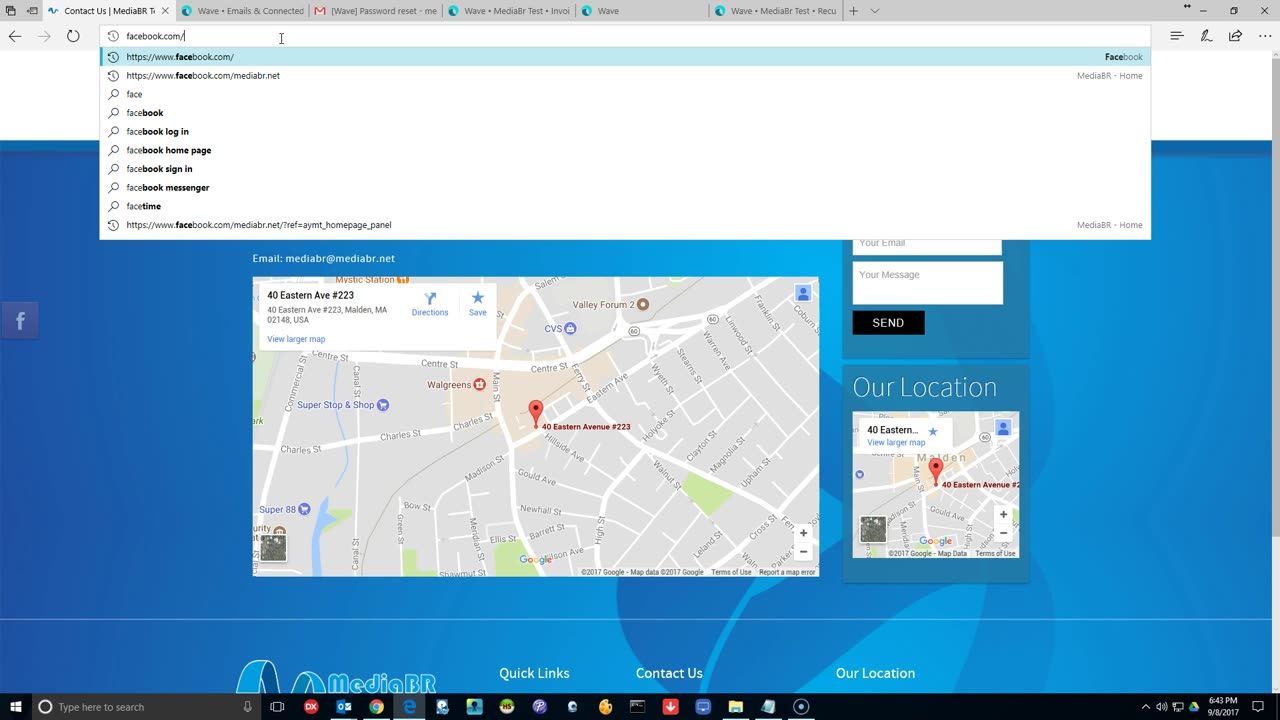Switch to the Wave MediaBr Test Recu tab
Screen dimensions: 1280x720
pyautogui.click(x=774, y=11)
